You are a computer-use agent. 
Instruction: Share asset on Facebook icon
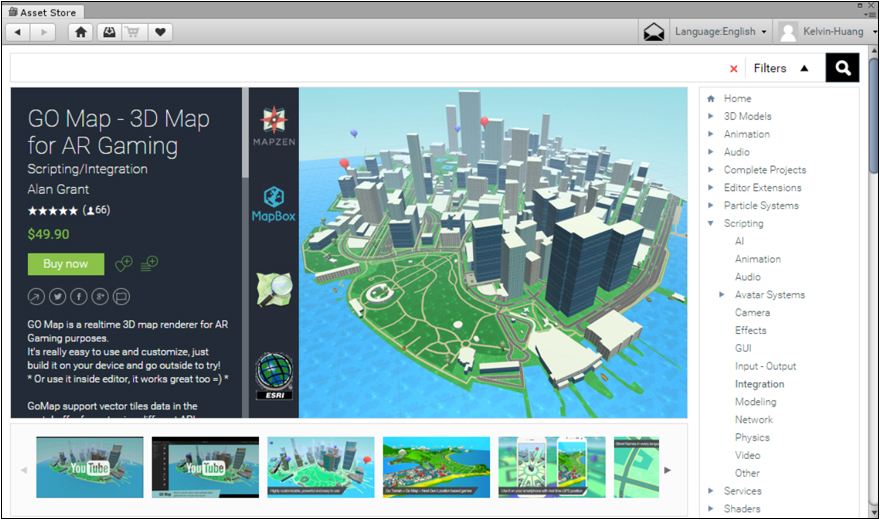[x=79, y=296]
